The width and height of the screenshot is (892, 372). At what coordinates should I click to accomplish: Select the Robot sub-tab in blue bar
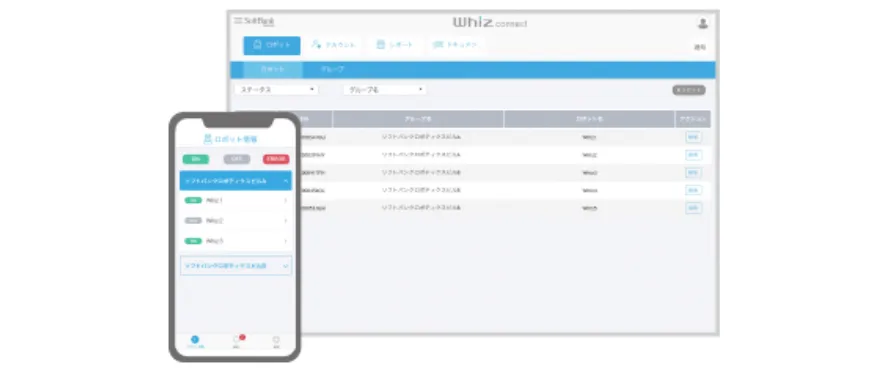coord(273,69)
